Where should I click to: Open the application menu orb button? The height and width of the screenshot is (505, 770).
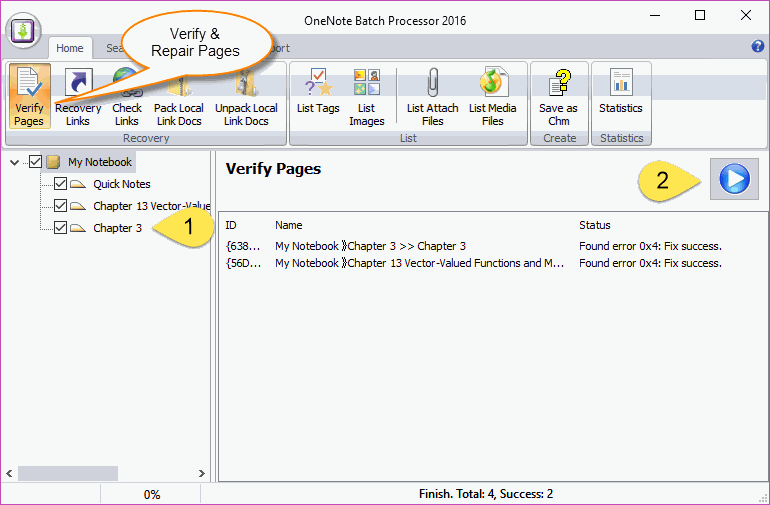coord(23,30)
